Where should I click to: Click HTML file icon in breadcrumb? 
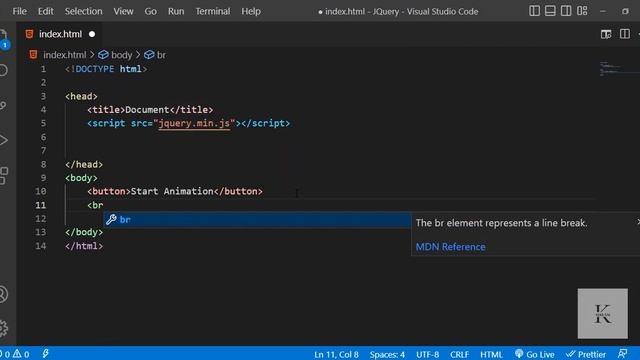33,55
